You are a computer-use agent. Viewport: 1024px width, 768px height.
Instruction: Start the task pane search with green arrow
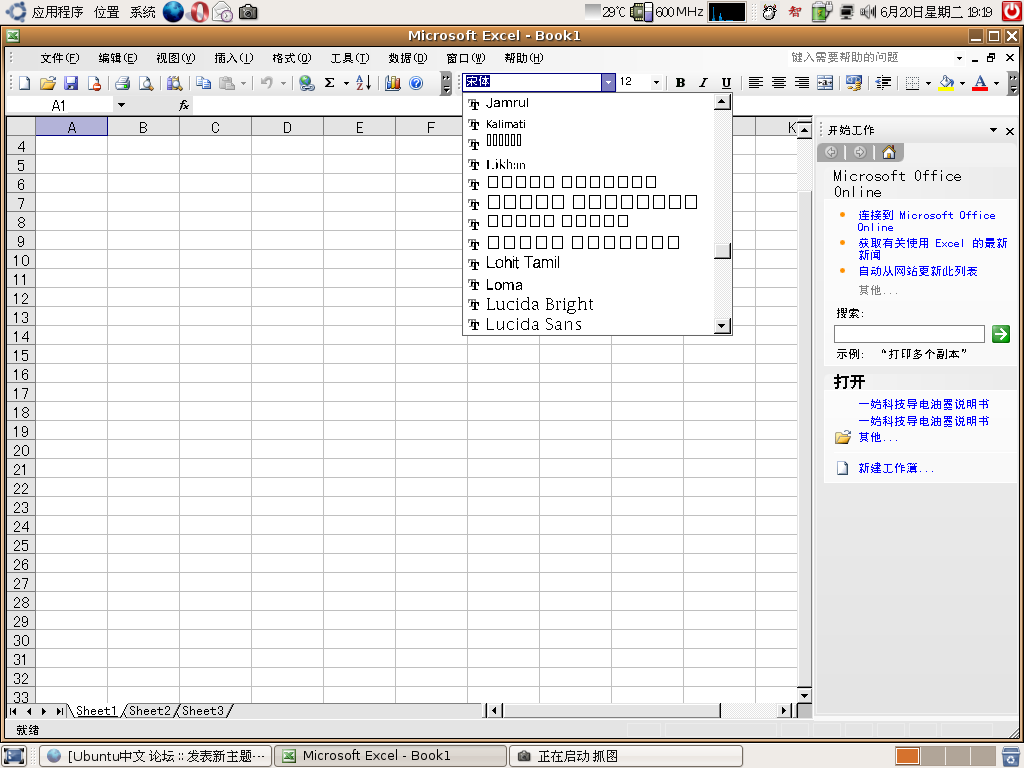[x=1000, y=334]
